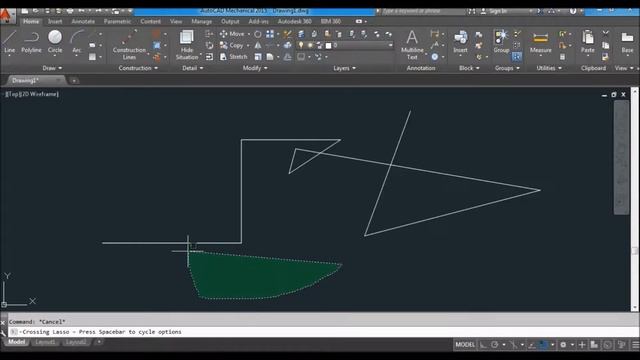Activate the Move command
Image resolution: width=640 pixels, height=360 pixels.
click(x=232, y=34)
